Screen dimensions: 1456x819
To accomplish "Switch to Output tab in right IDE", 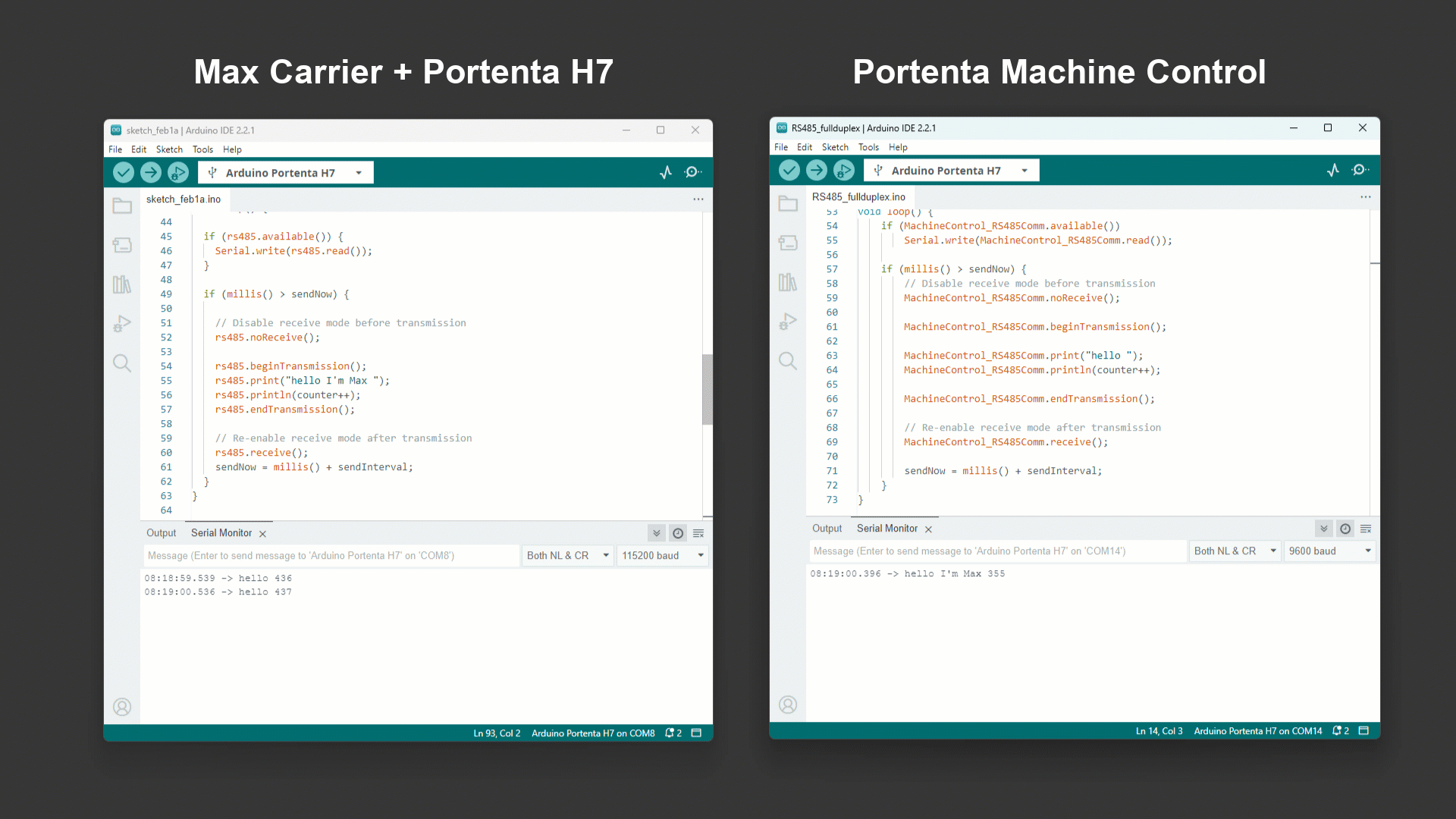I will pos(827,529).
